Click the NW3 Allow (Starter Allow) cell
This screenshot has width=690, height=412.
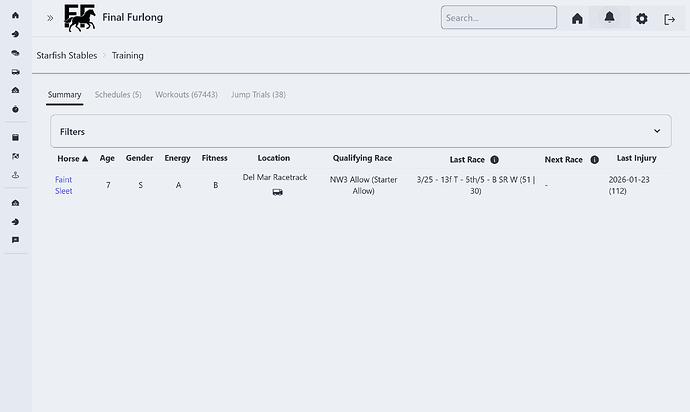(x=363, y=185)
